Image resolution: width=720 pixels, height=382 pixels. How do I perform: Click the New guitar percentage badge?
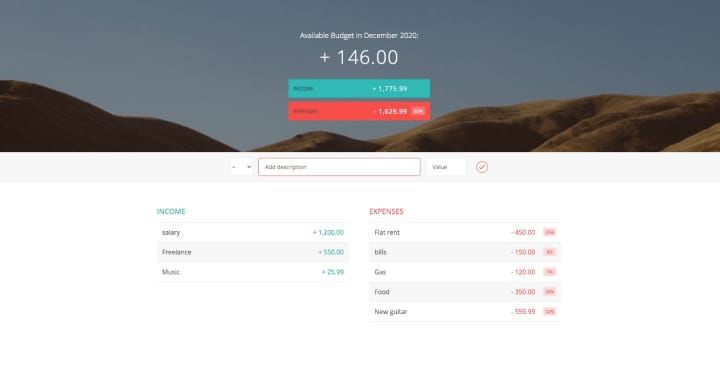coord(550,311)
